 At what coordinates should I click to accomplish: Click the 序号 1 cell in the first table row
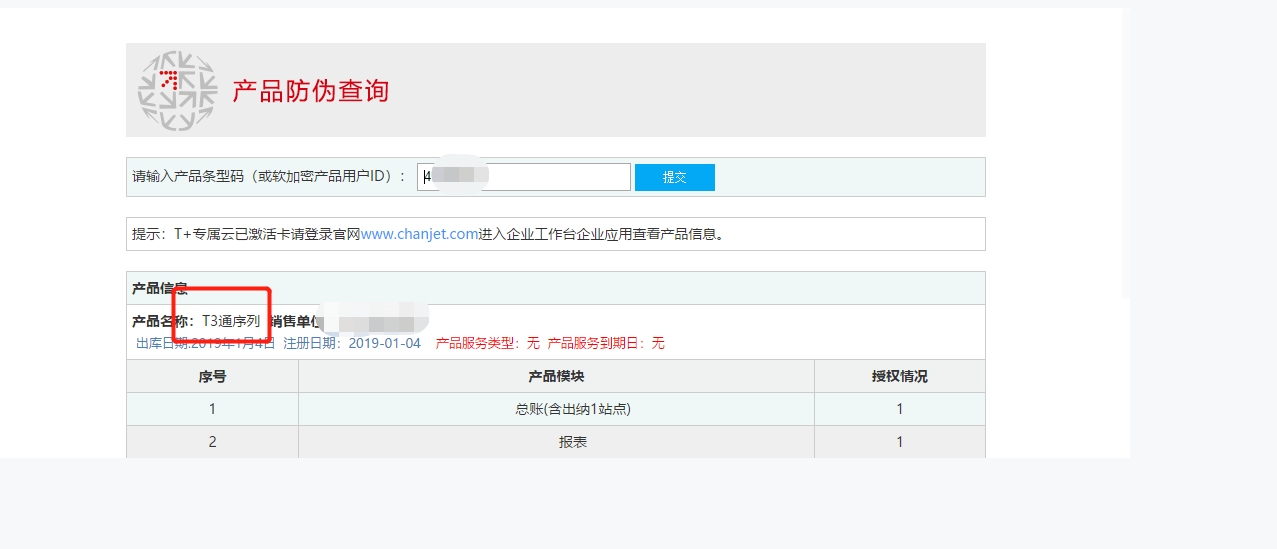pos(212,409)
